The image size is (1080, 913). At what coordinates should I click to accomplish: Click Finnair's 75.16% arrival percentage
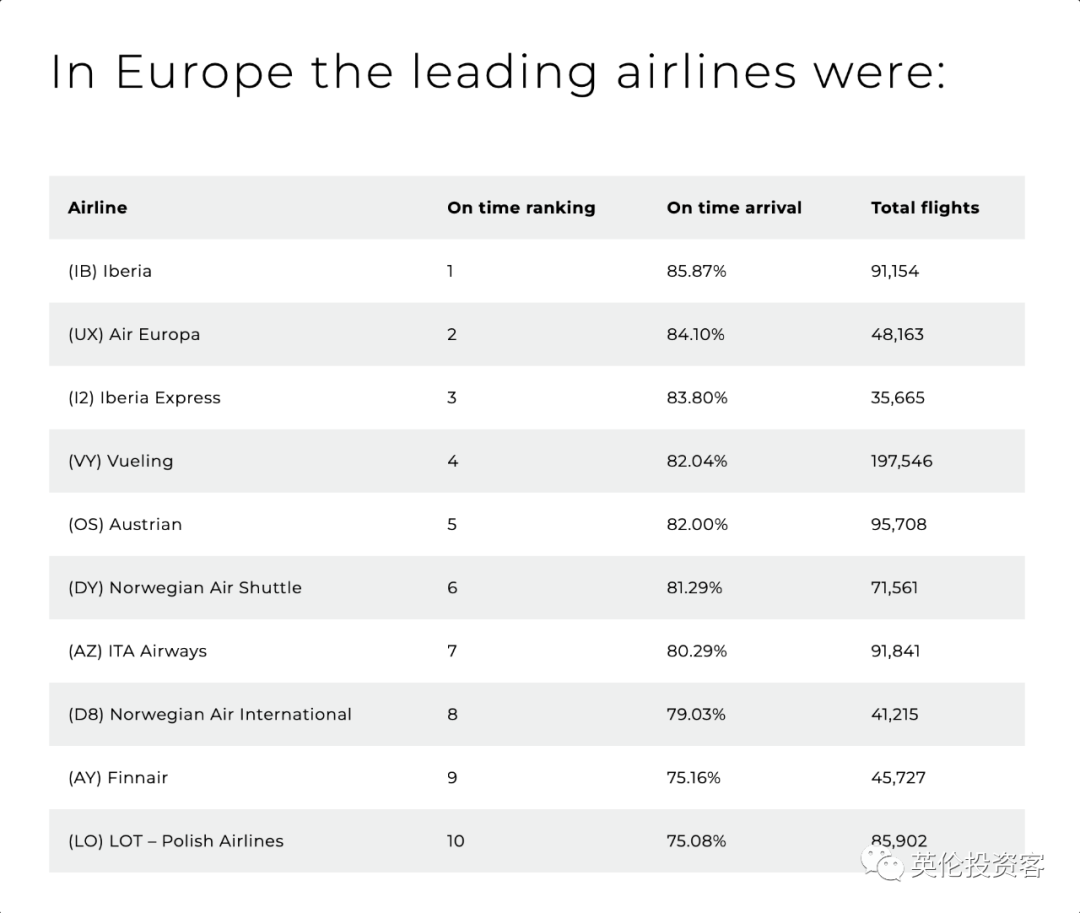[x=693, y=777]
